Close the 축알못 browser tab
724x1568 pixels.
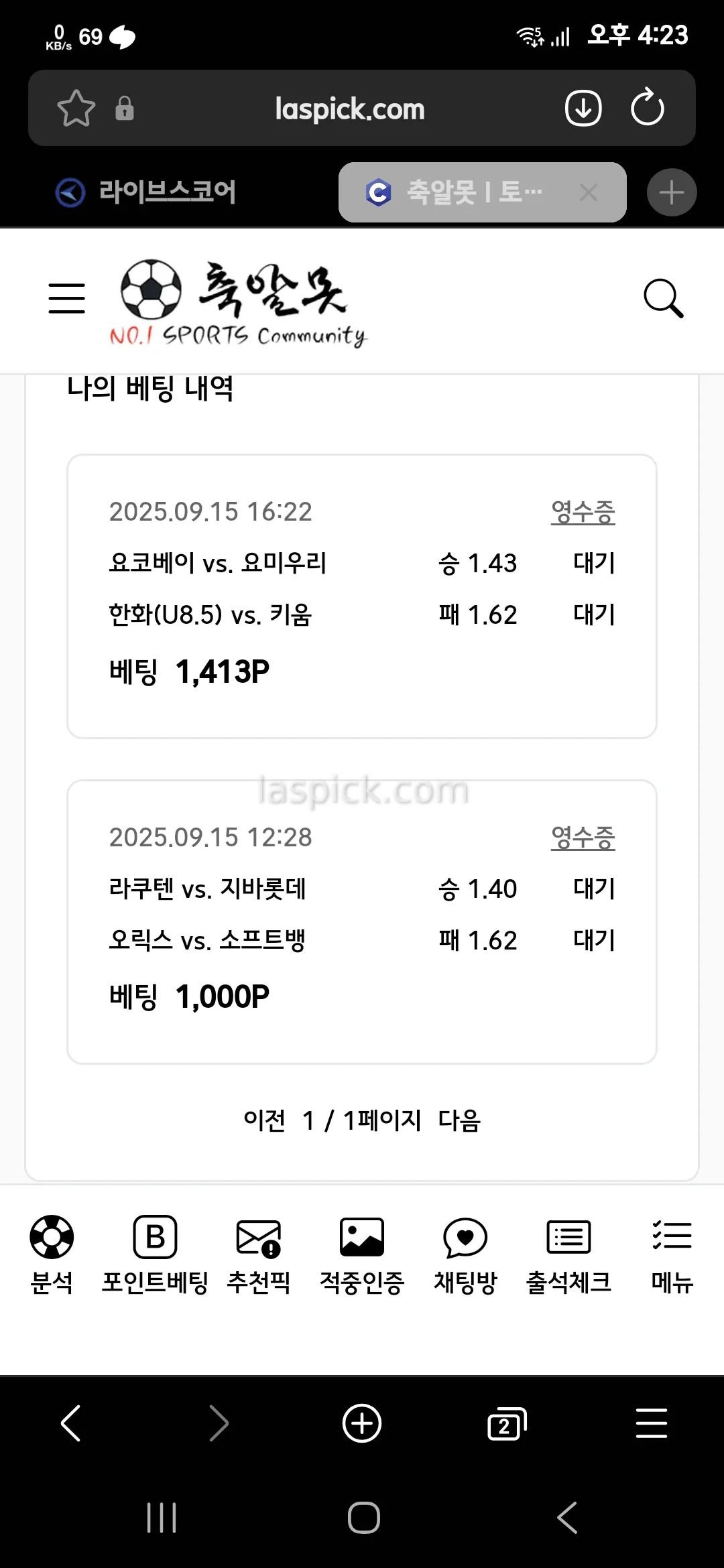pyautogui.click(x=589, y=193)
